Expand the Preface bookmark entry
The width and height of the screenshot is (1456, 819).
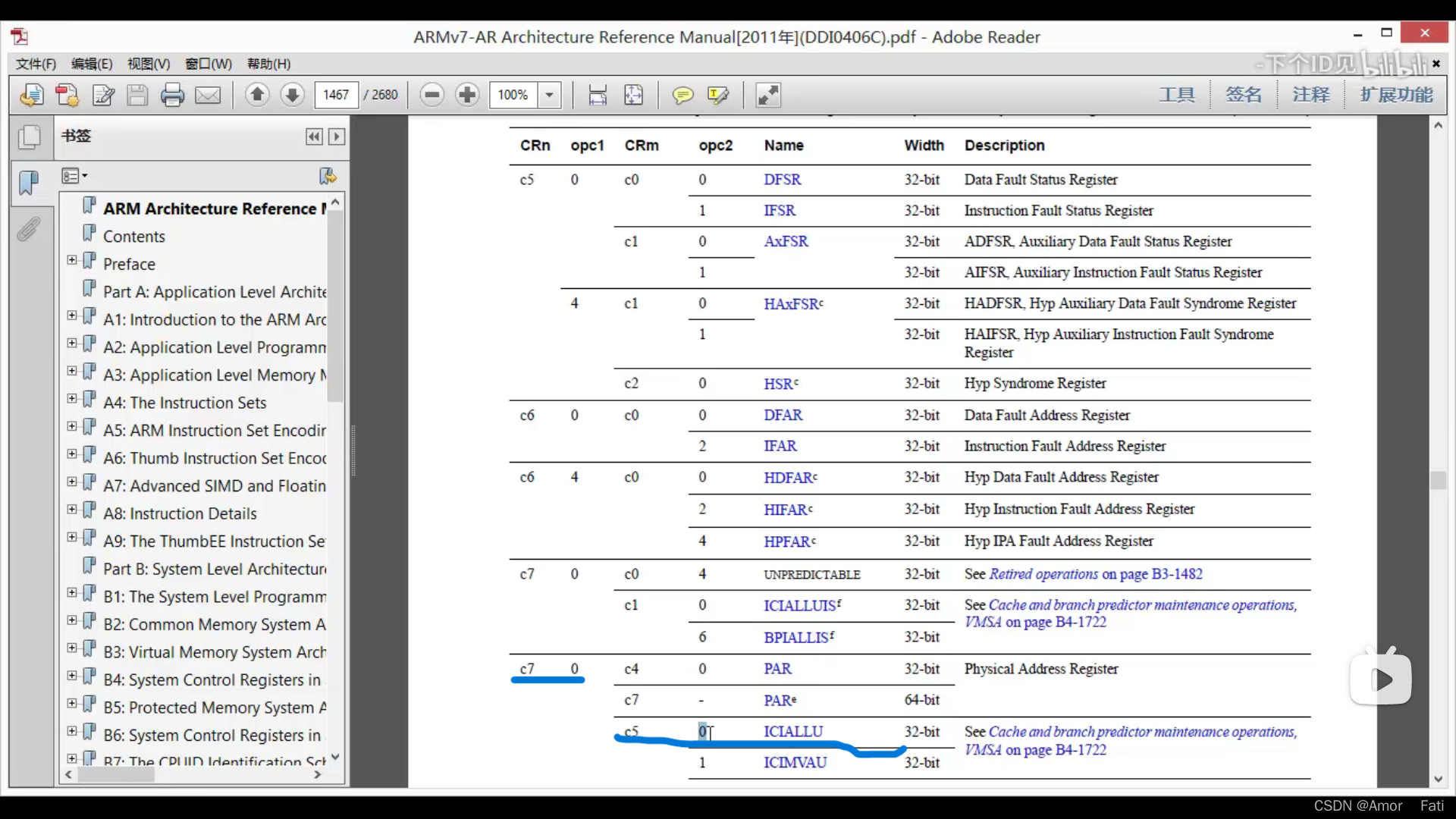pos(71,262)
